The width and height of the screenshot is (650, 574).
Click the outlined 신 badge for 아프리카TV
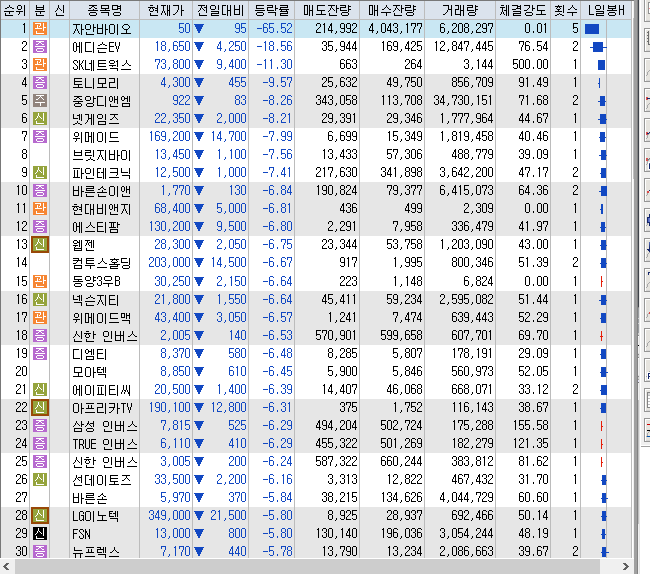click(40, 407)
